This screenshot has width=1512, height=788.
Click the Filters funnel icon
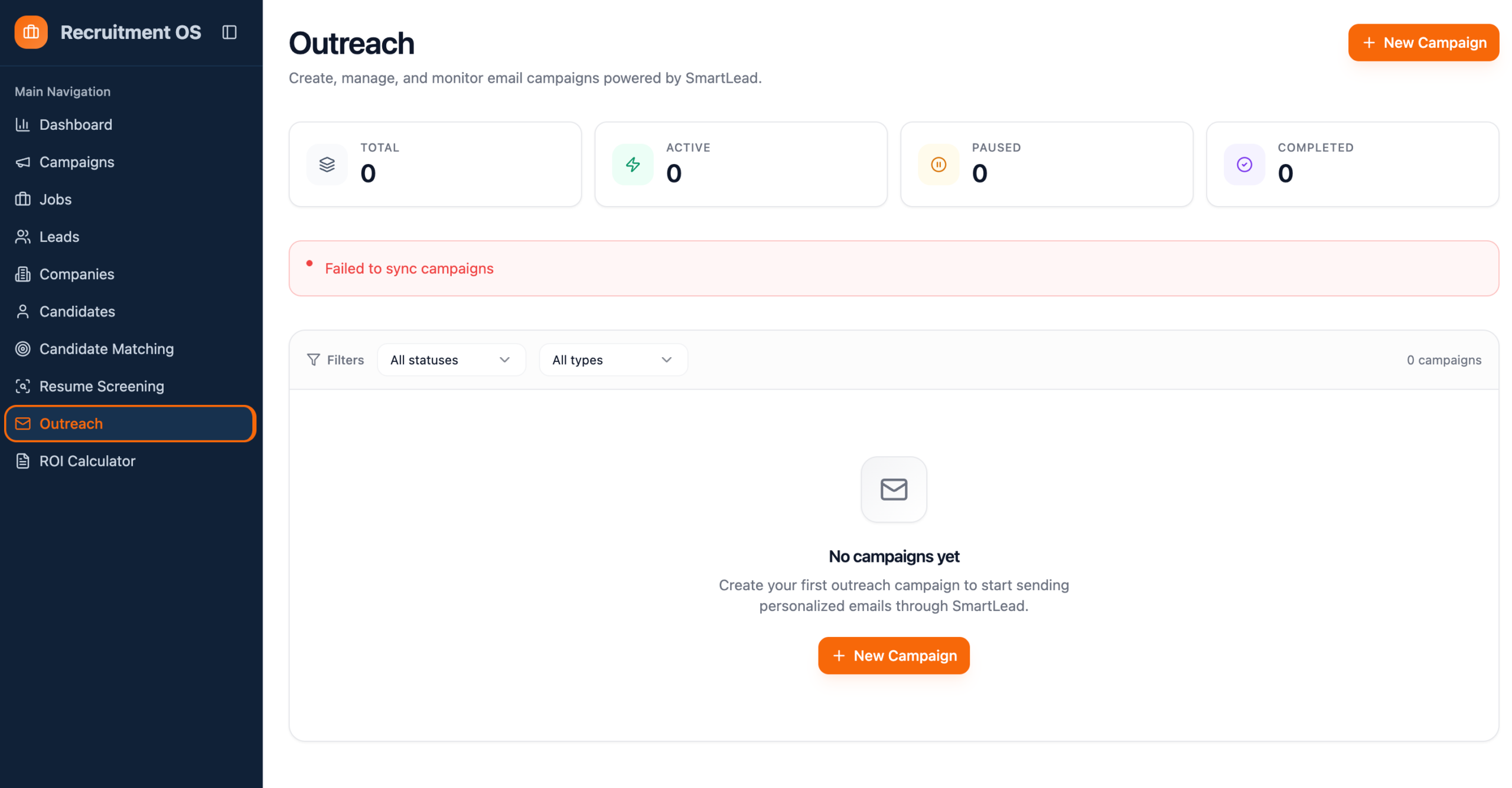tap(313, 359)
